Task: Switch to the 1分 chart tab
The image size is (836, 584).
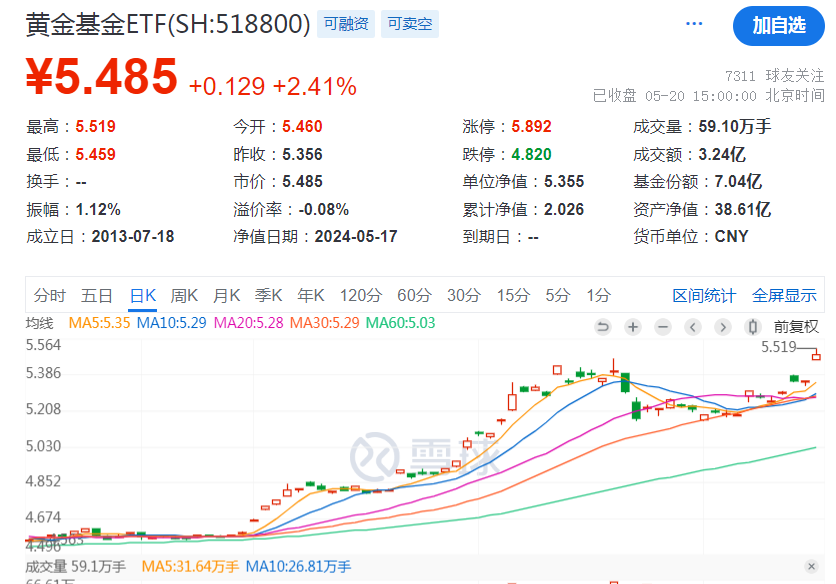Action: (x=599, y=295)
